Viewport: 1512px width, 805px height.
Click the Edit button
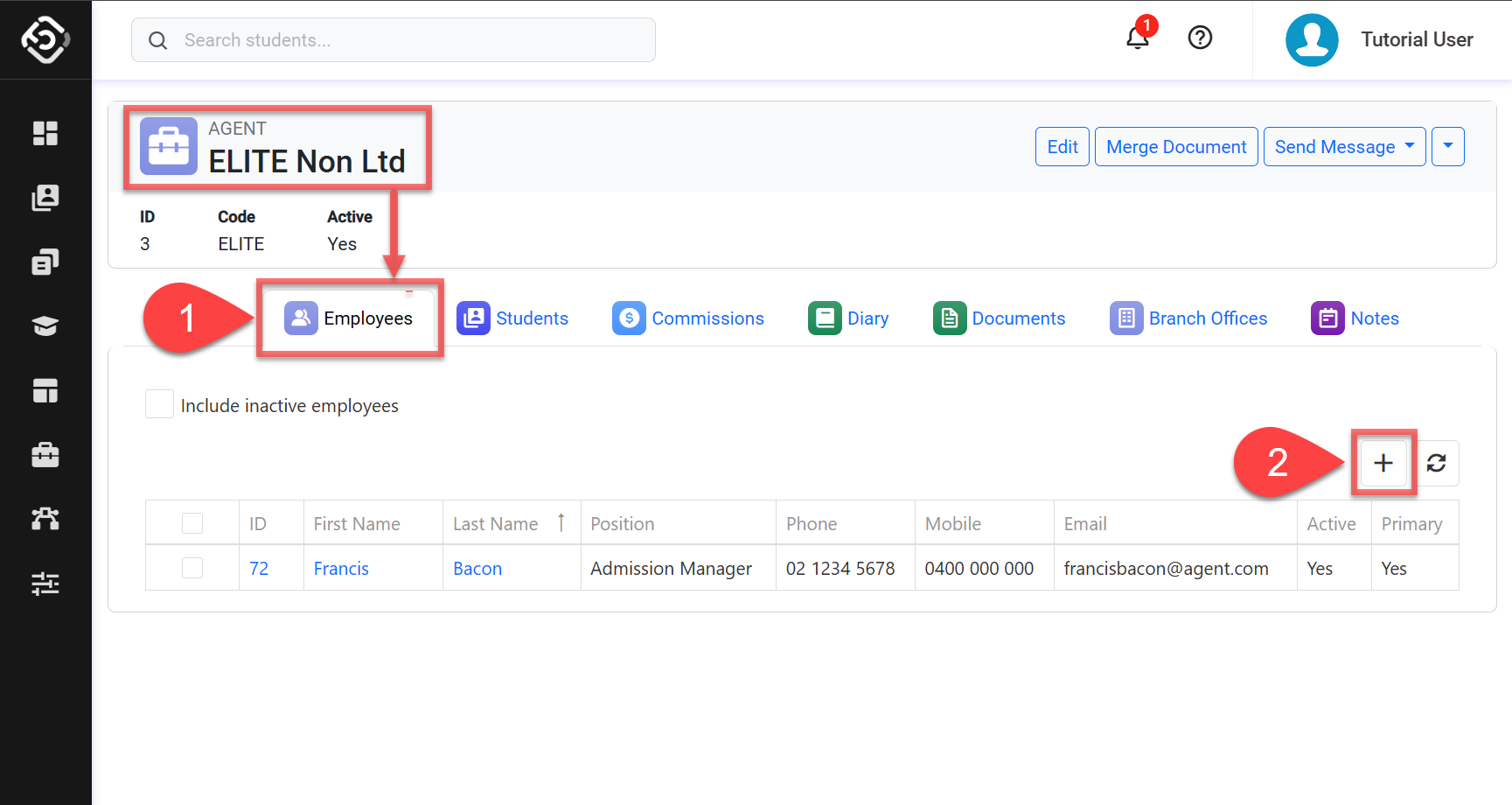pyautogui.click(x=1062, y=147)
